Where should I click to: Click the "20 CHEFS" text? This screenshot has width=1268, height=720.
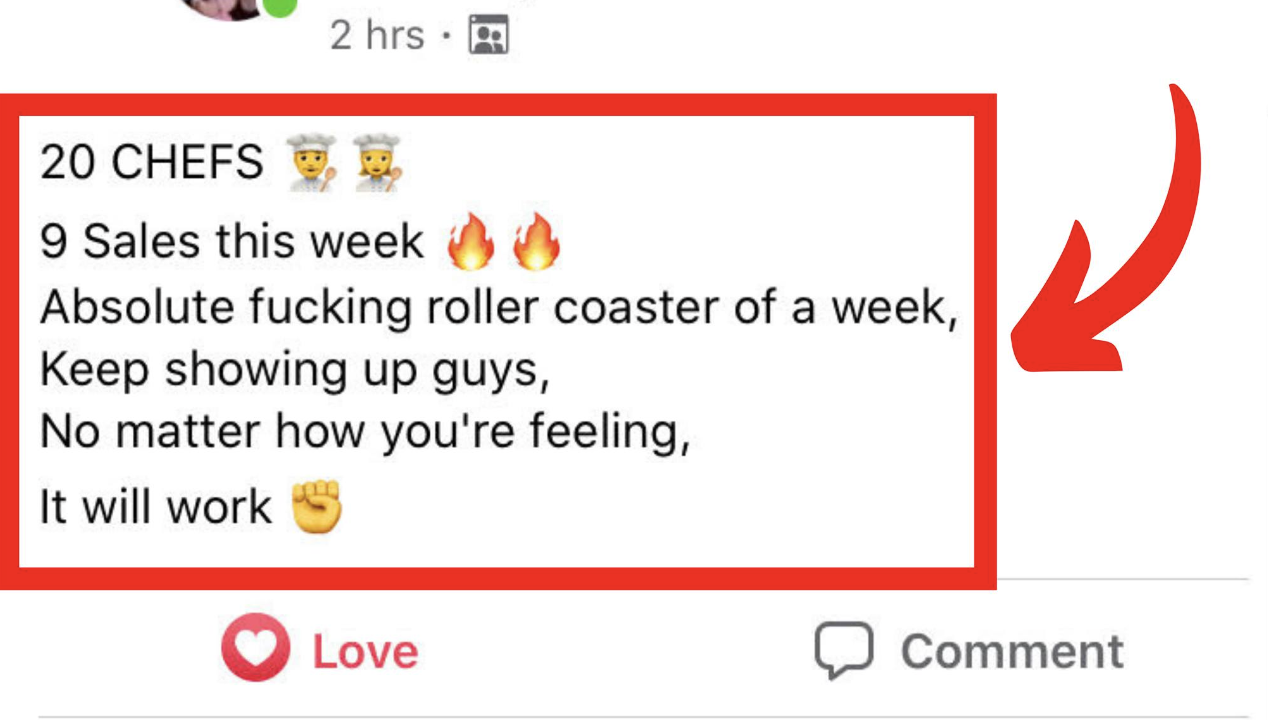click(x=152, y=162)
